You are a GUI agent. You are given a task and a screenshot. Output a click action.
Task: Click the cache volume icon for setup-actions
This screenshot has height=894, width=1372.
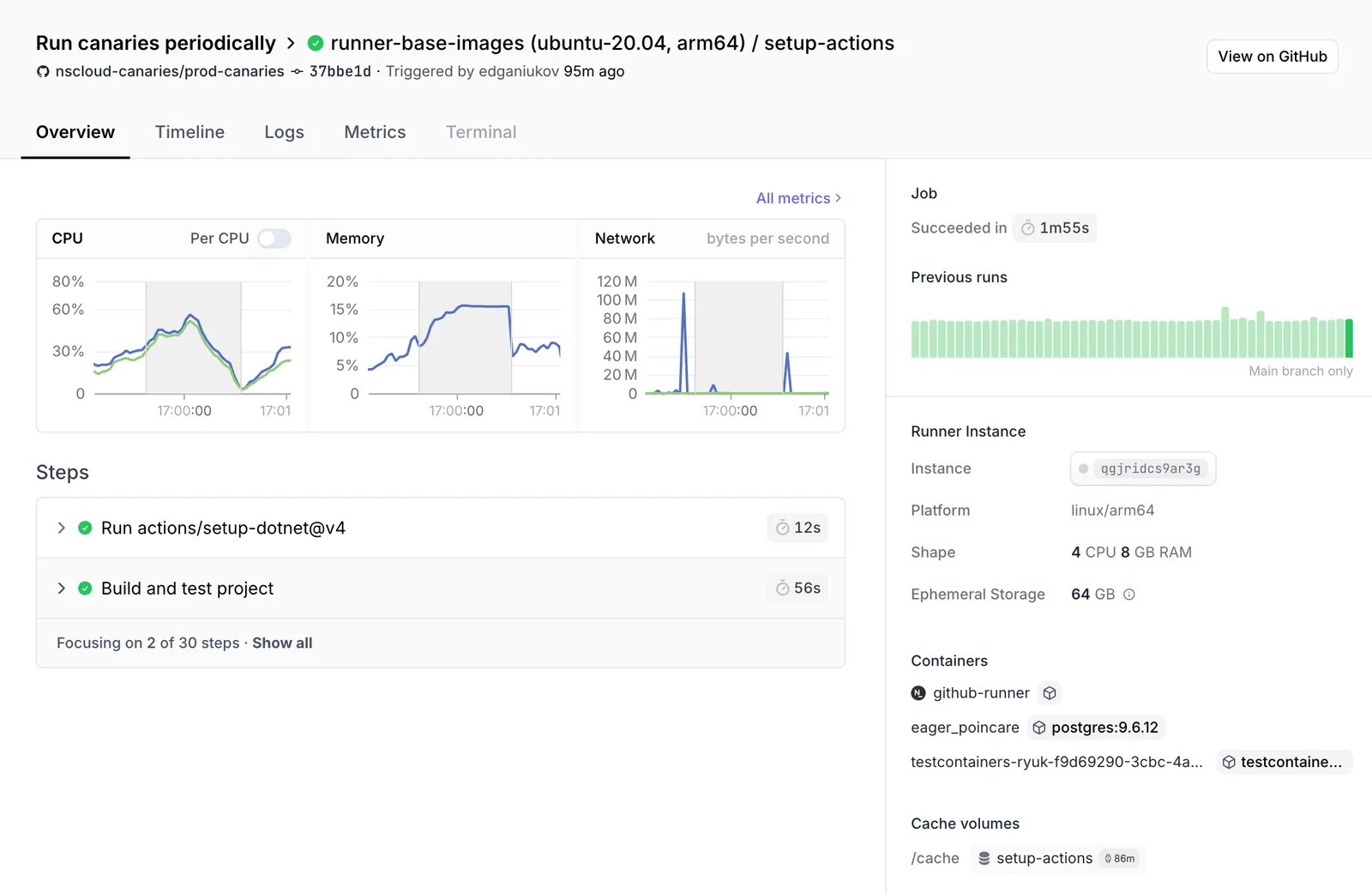click(984, 858)
